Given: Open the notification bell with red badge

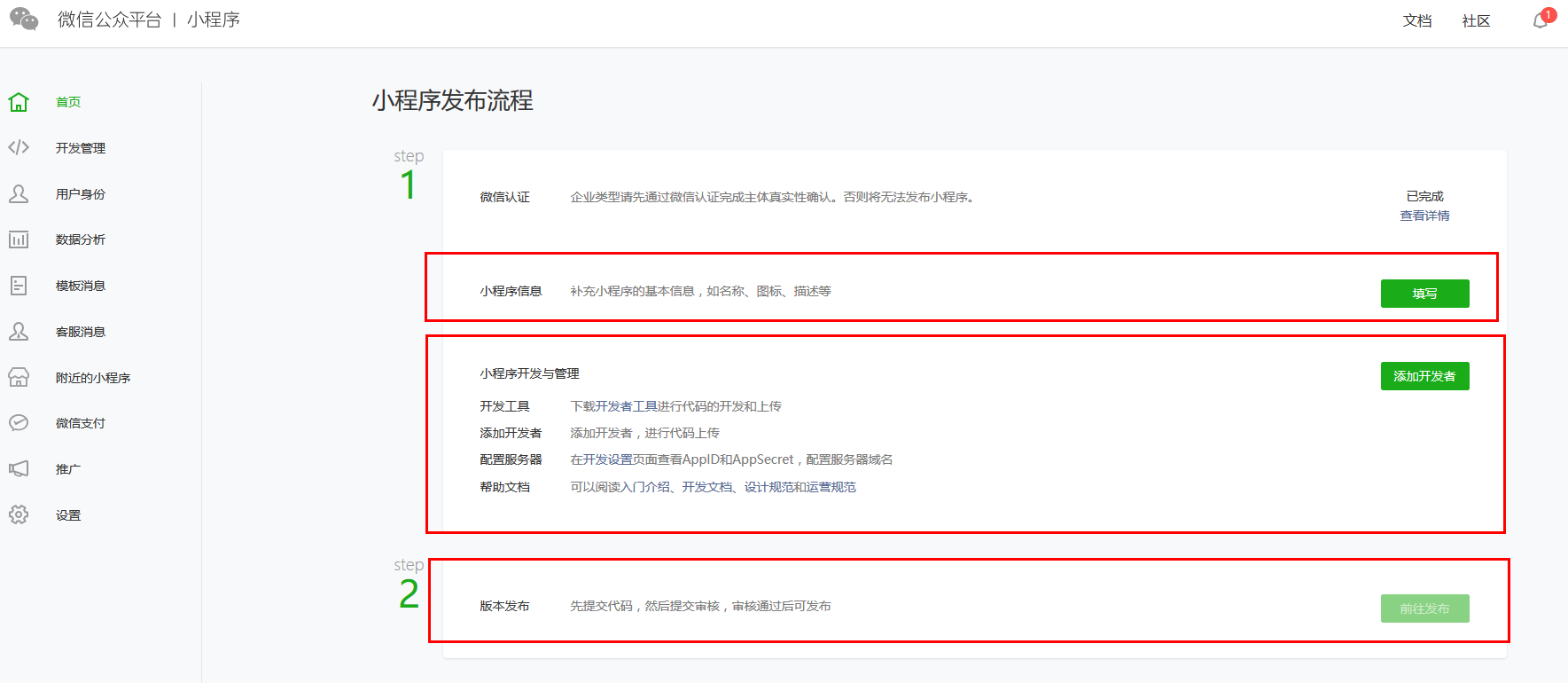Looking at the screenshot, I should pyautogui.click(x=1541, y=20).
